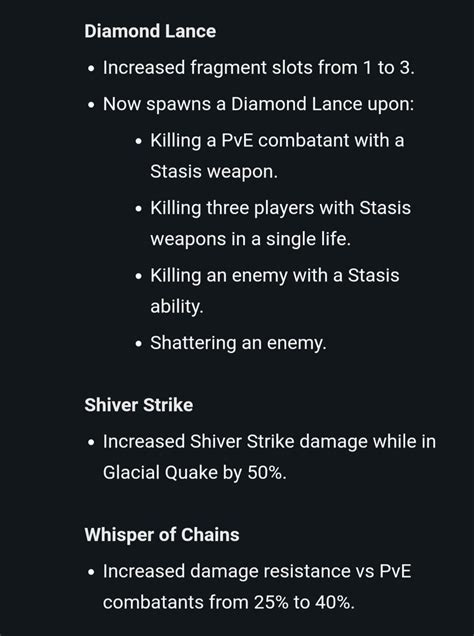Viewport: 474px width, 636px height.
Task: Click 'Glacial Quake by 50%.' text
Action: click(195, 473)
